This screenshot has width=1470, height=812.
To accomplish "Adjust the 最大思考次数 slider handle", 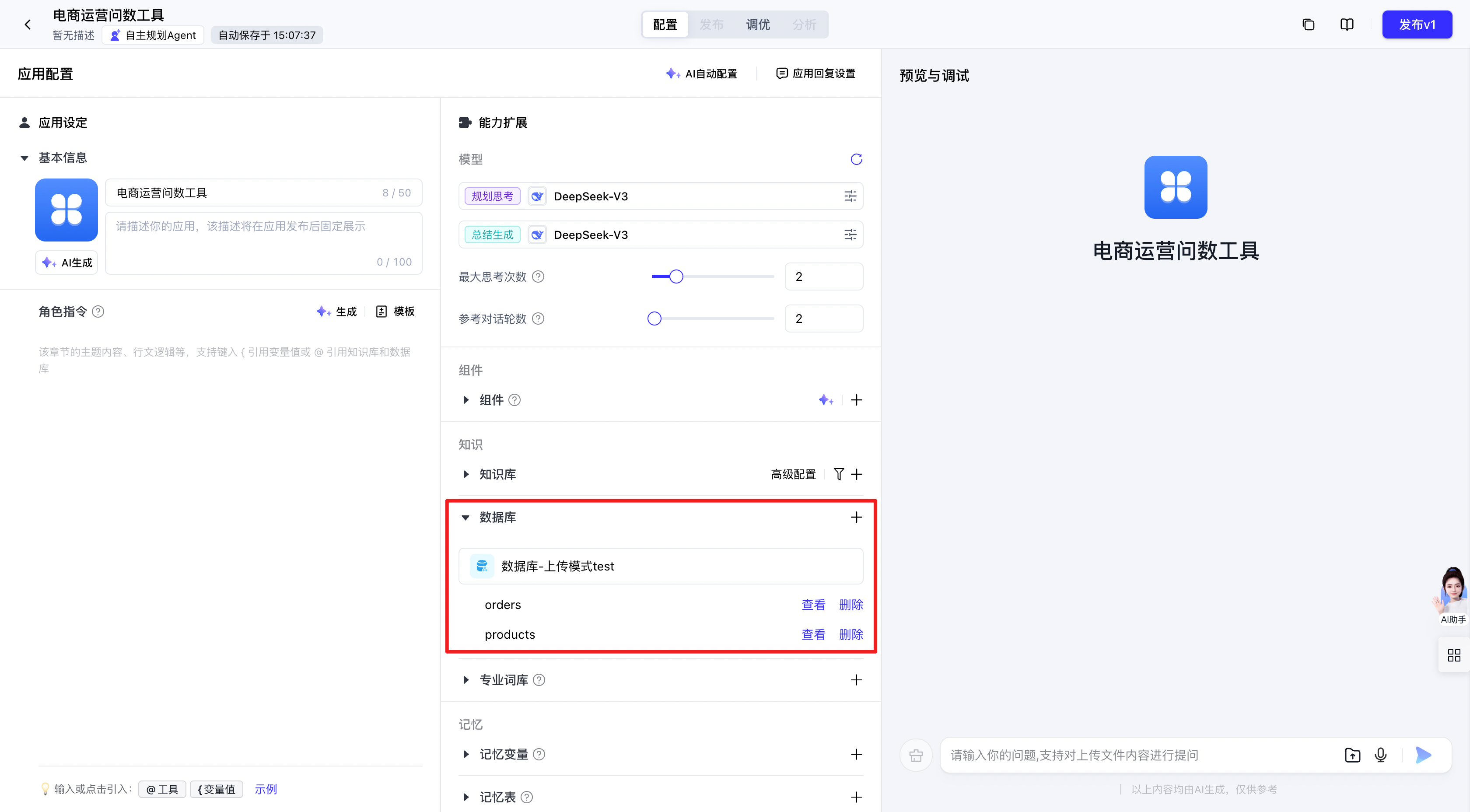I will coord(675,277).
